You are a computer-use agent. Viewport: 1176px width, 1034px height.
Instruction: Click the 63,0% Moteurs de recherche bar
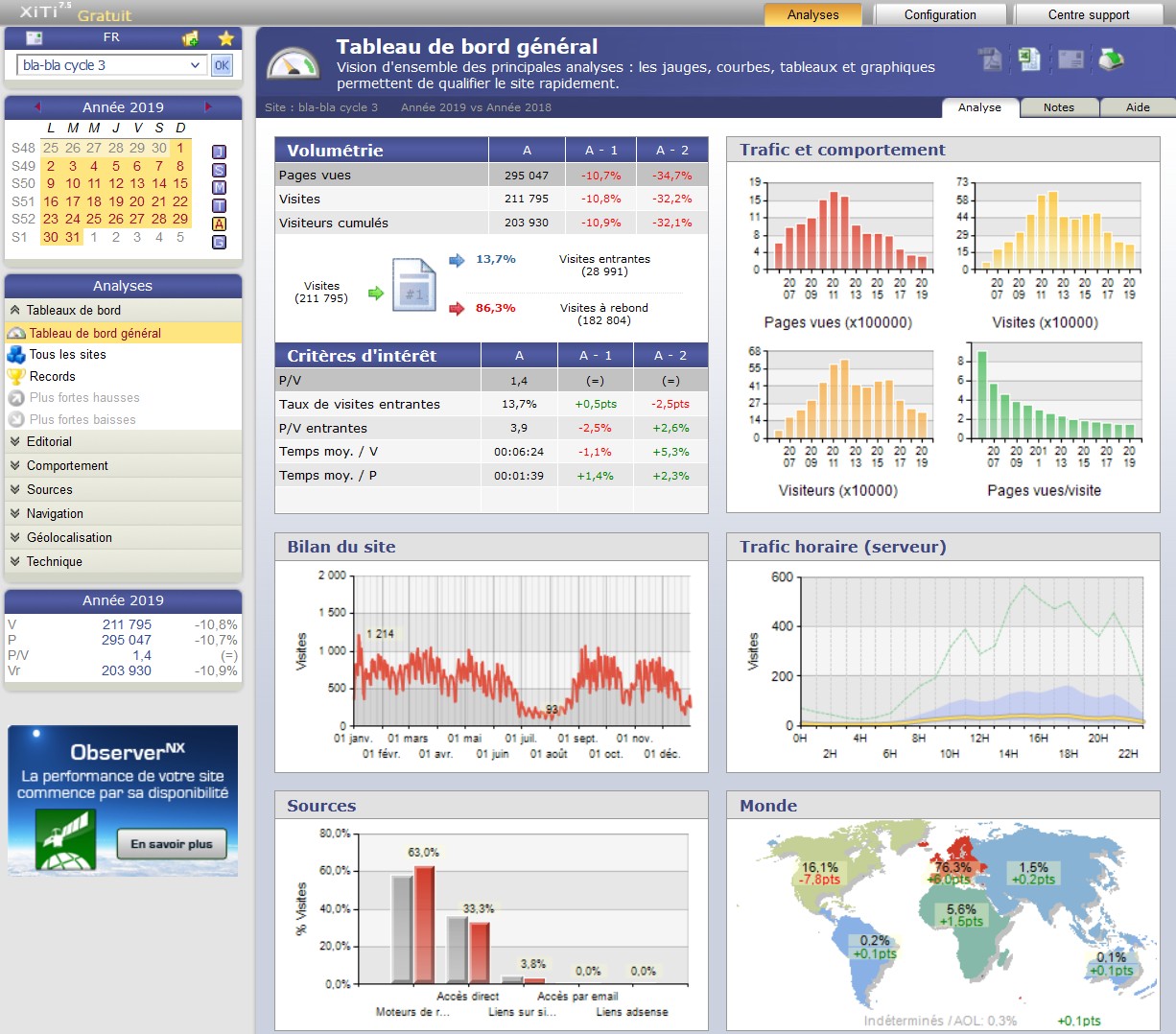424,925
